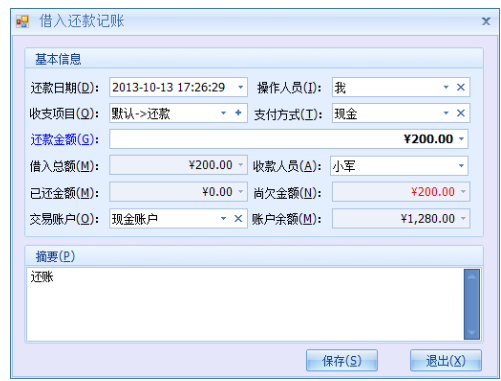
Task: Expand the 支付方式 dropdown arrow
Action: [446, 113]
